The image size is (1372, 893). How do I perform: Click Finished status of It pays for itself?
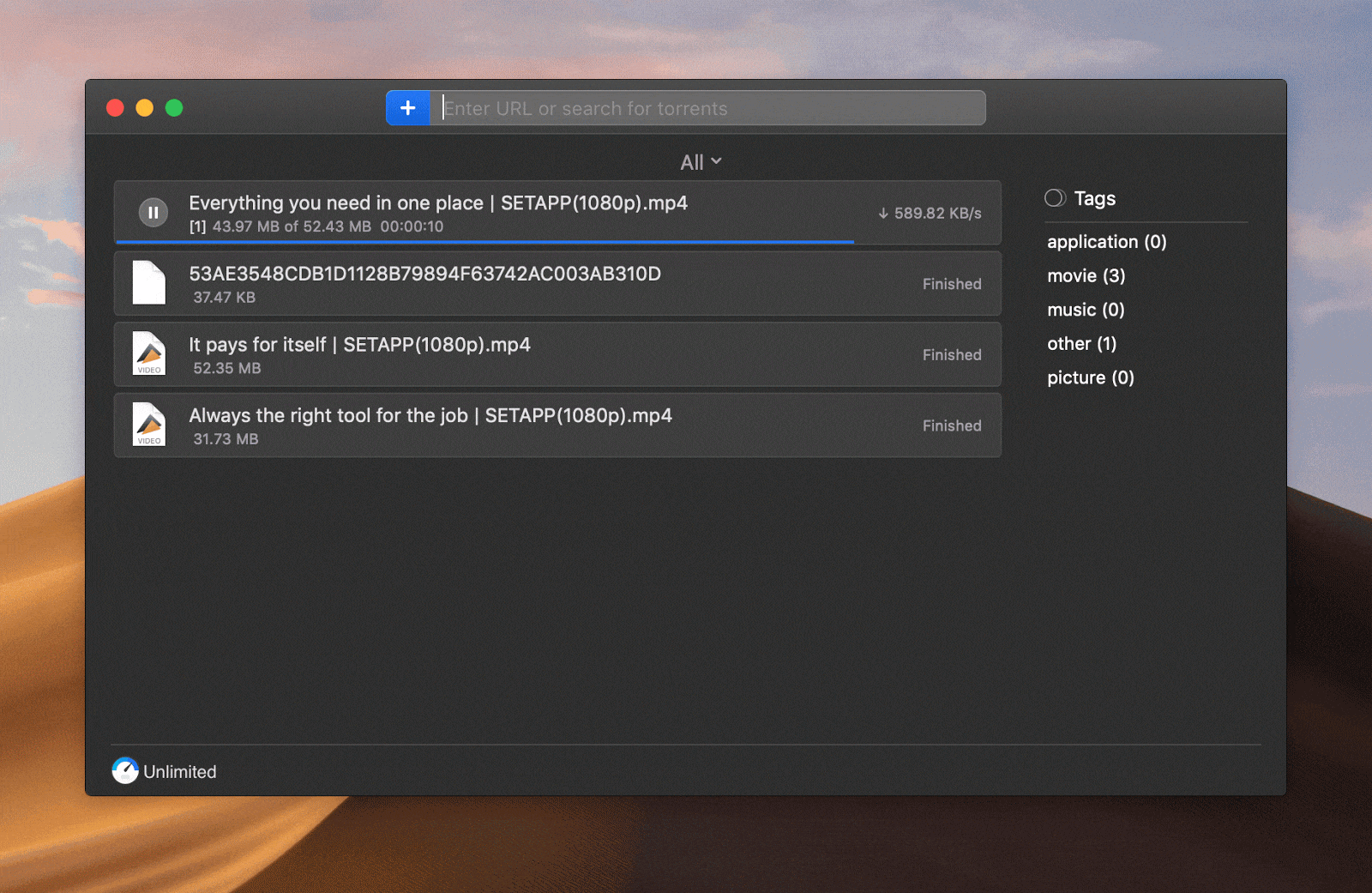pos(952,355)
